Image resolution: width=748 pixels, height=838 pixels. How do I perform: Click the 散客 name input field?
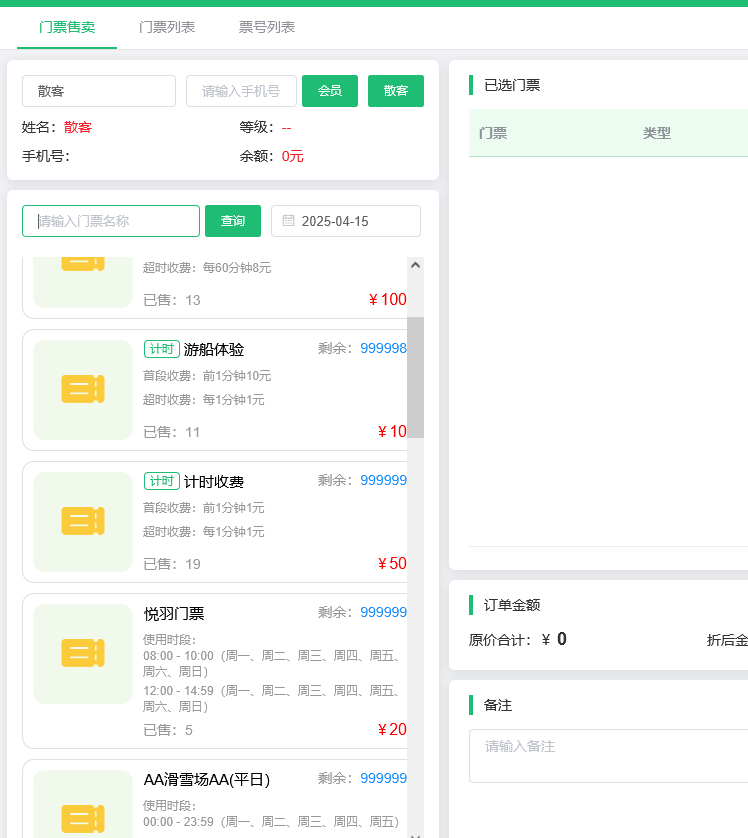(x=99, y=91)
